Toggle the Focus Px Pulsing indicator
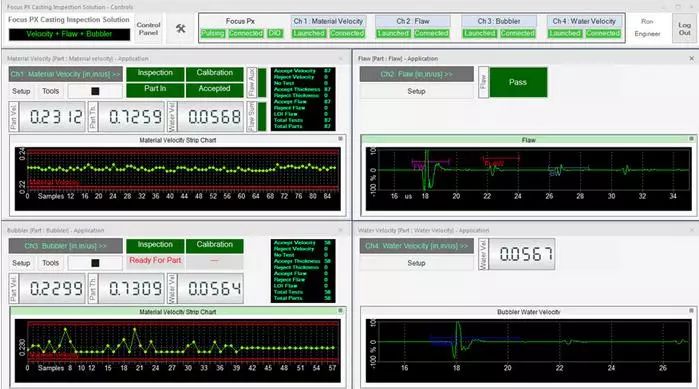This screenshot has width=699, height=389. click(213, 33)
